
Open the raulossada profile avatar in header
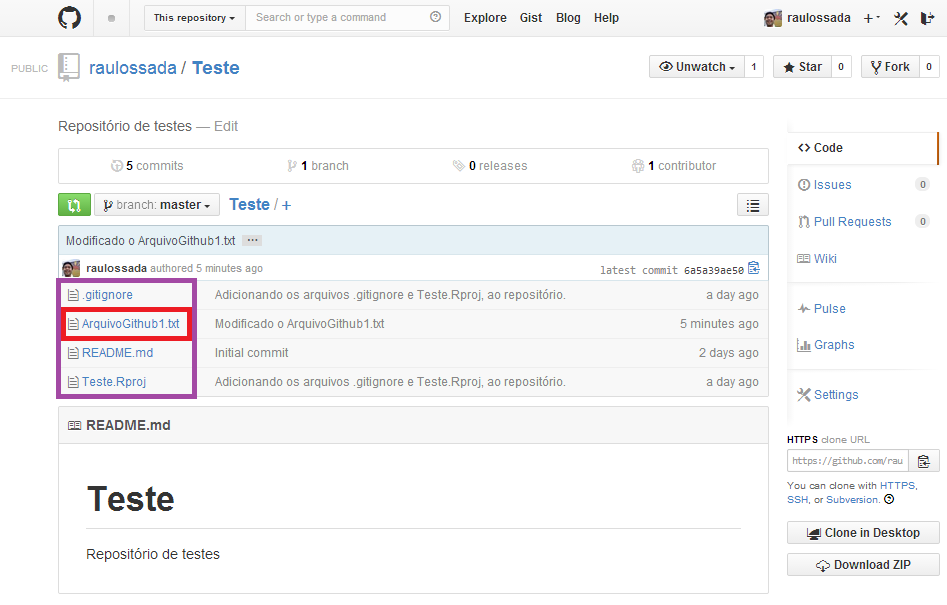[x=772, y=18]
